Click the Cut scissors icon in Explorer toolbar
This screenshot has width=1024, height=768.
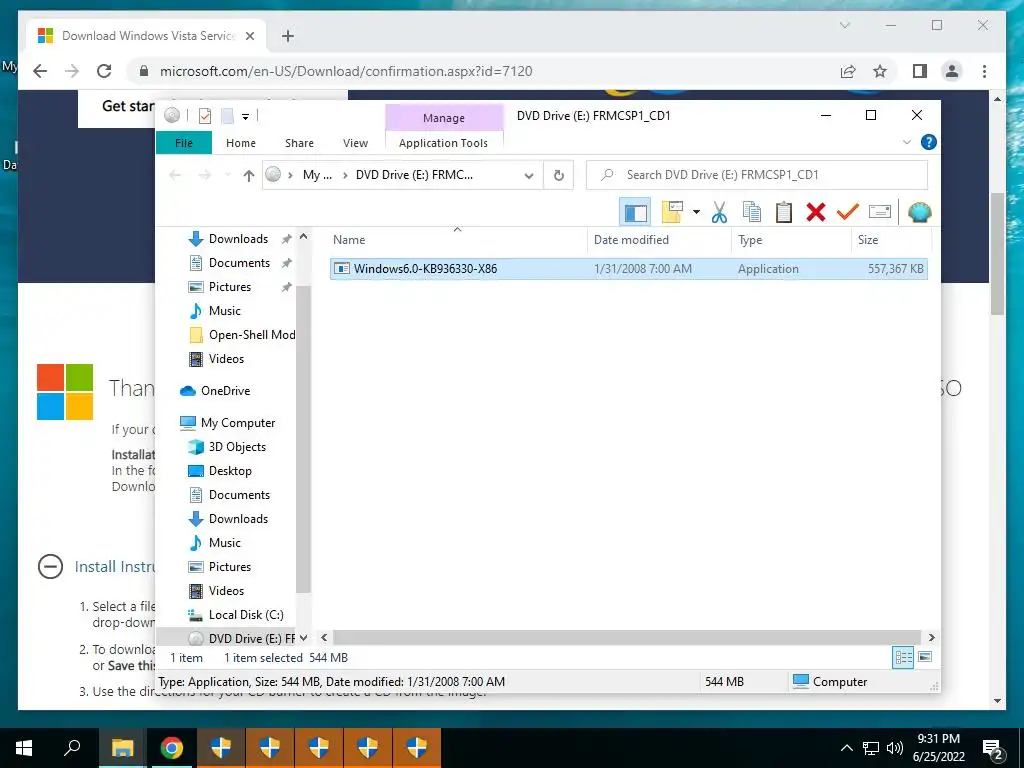click(x=719, y=212)
